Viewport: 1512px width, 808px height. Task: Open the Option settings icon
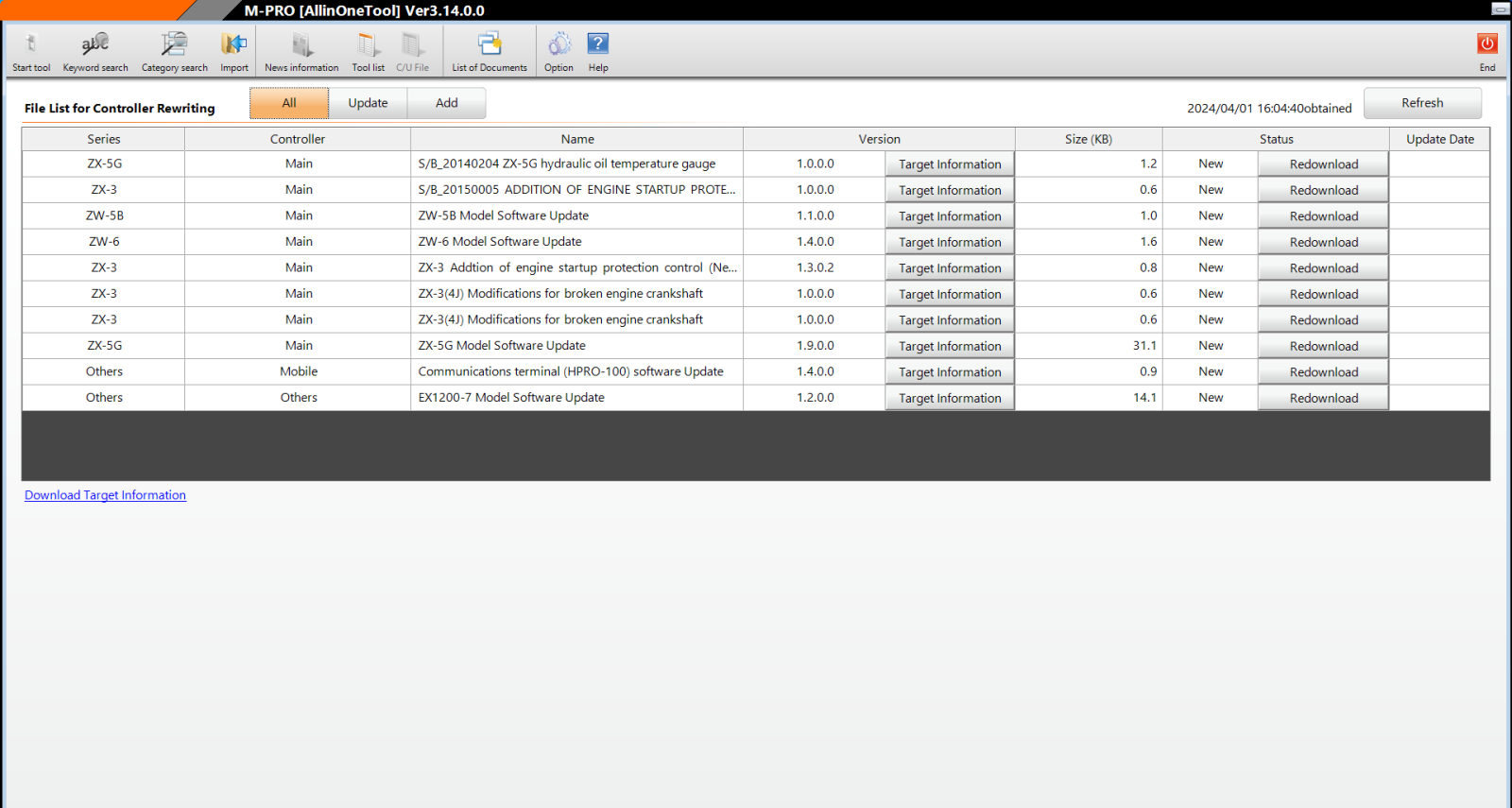pyautogui.click(x=558, y=51)
